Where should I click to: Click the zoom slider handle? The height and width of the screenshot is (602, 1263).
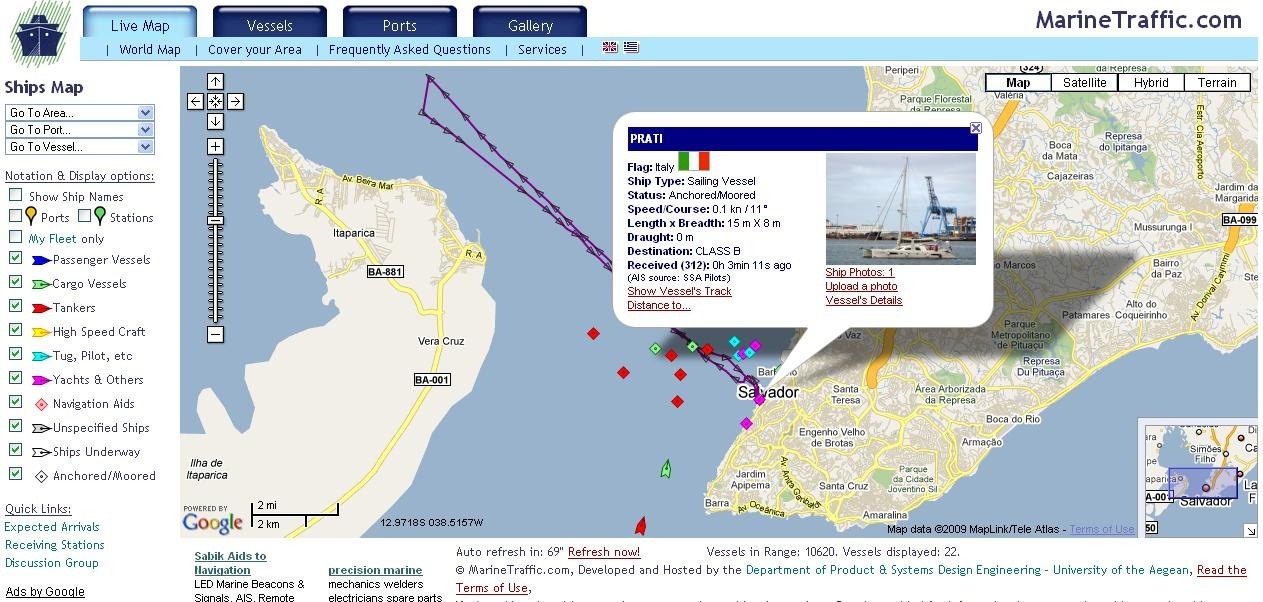[x=215, y=220]
